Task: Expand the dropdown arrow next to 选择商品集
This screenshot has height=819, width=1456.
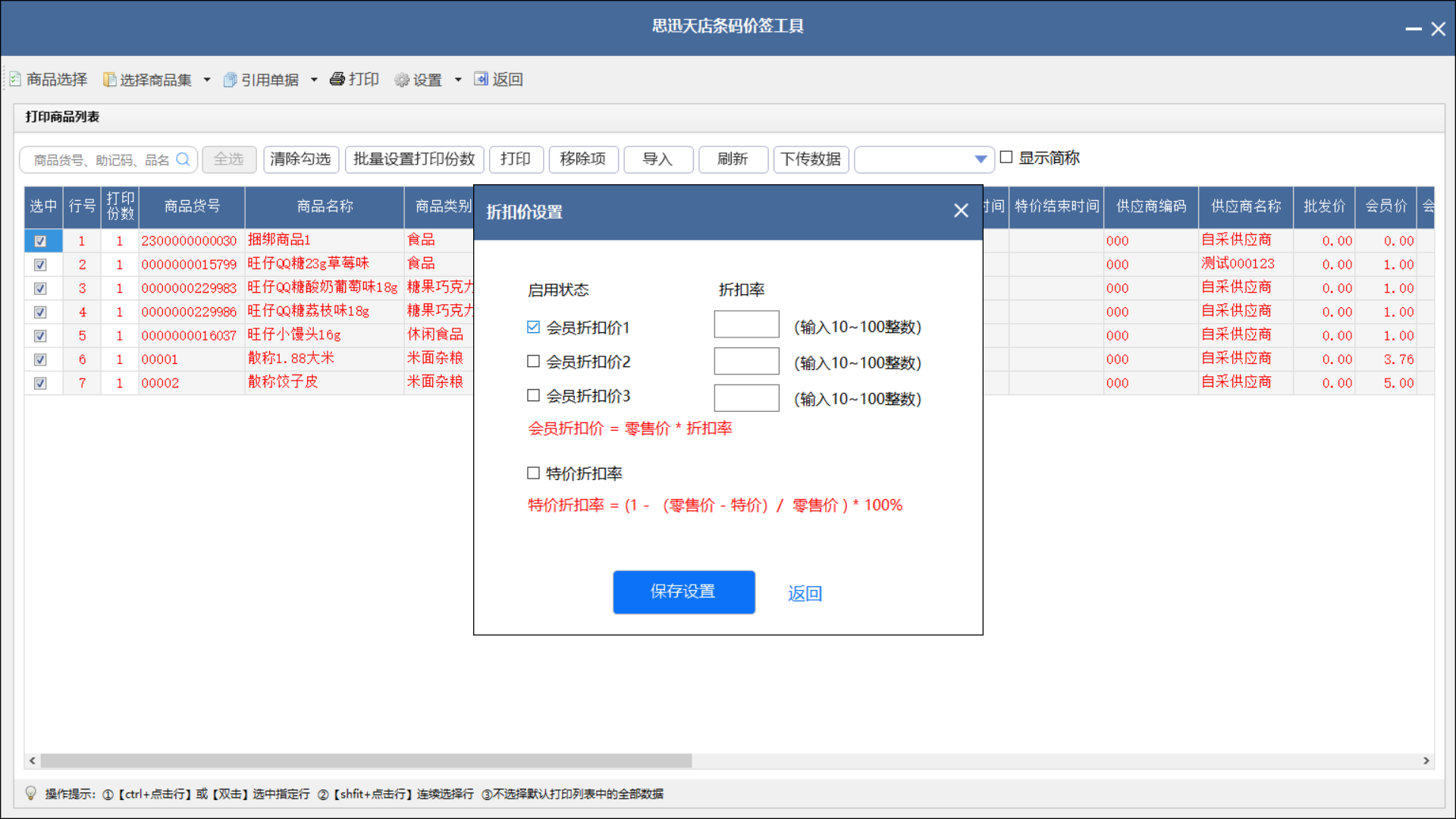Action: click(x=206, y=79)
